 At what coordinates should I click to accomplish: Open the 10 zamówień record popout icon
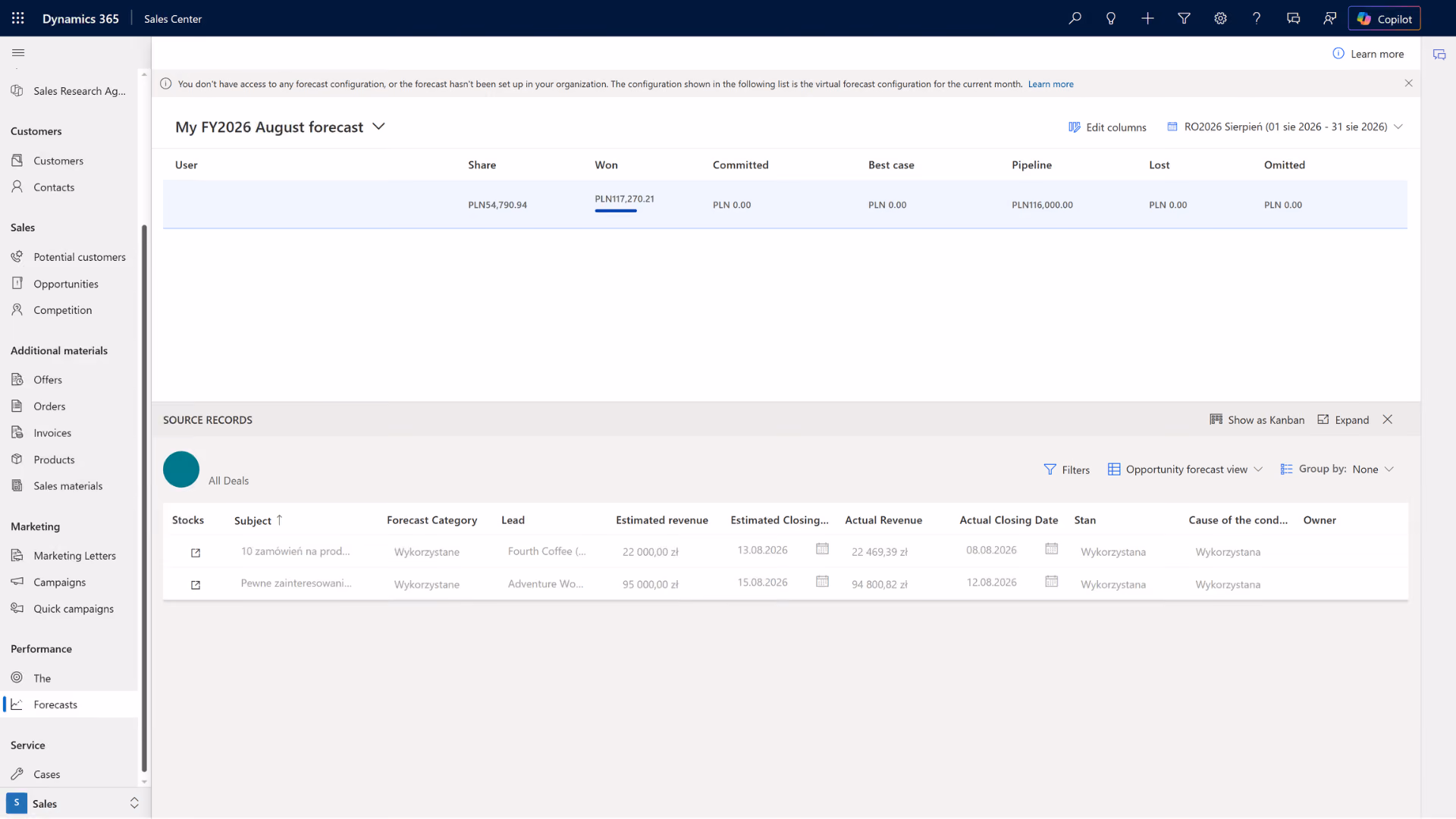[196, 553]
